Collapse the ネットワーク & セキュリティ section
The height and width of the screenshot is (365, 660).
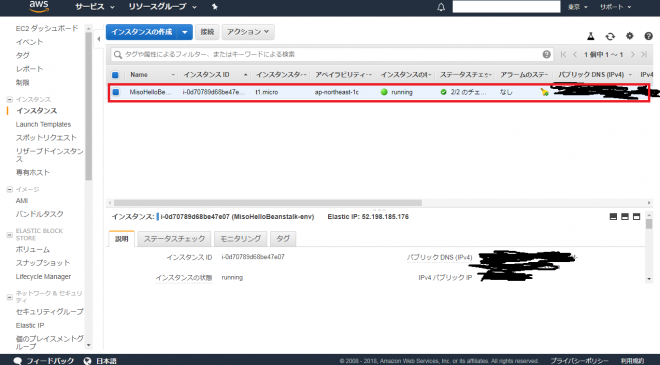click(x=9, y=297)
